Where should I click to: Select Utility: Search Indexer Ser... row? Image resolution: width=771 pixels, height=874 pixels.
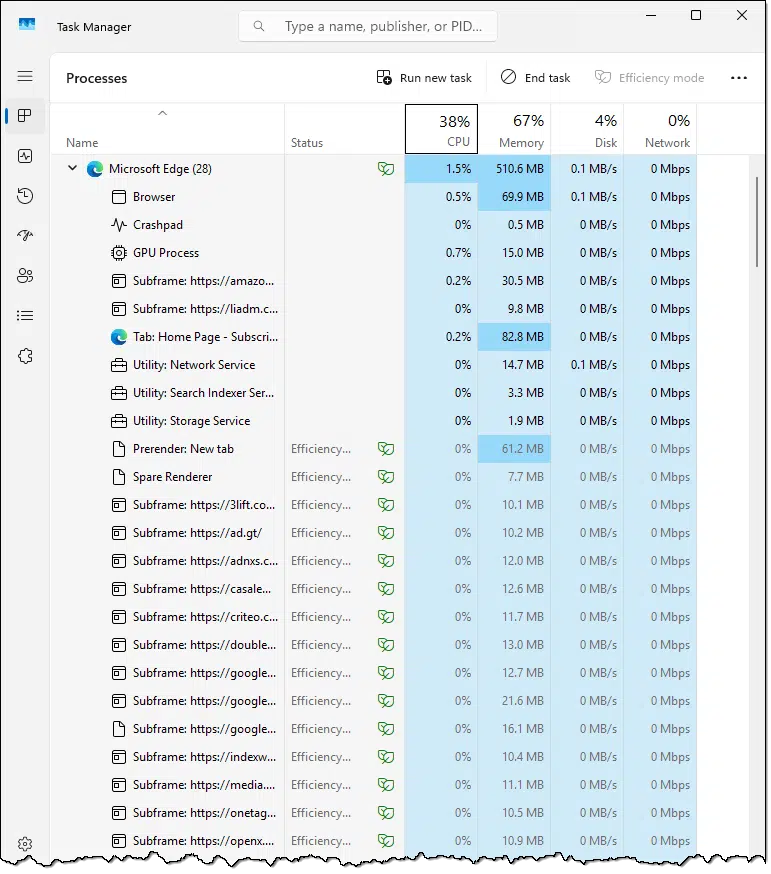374,393
